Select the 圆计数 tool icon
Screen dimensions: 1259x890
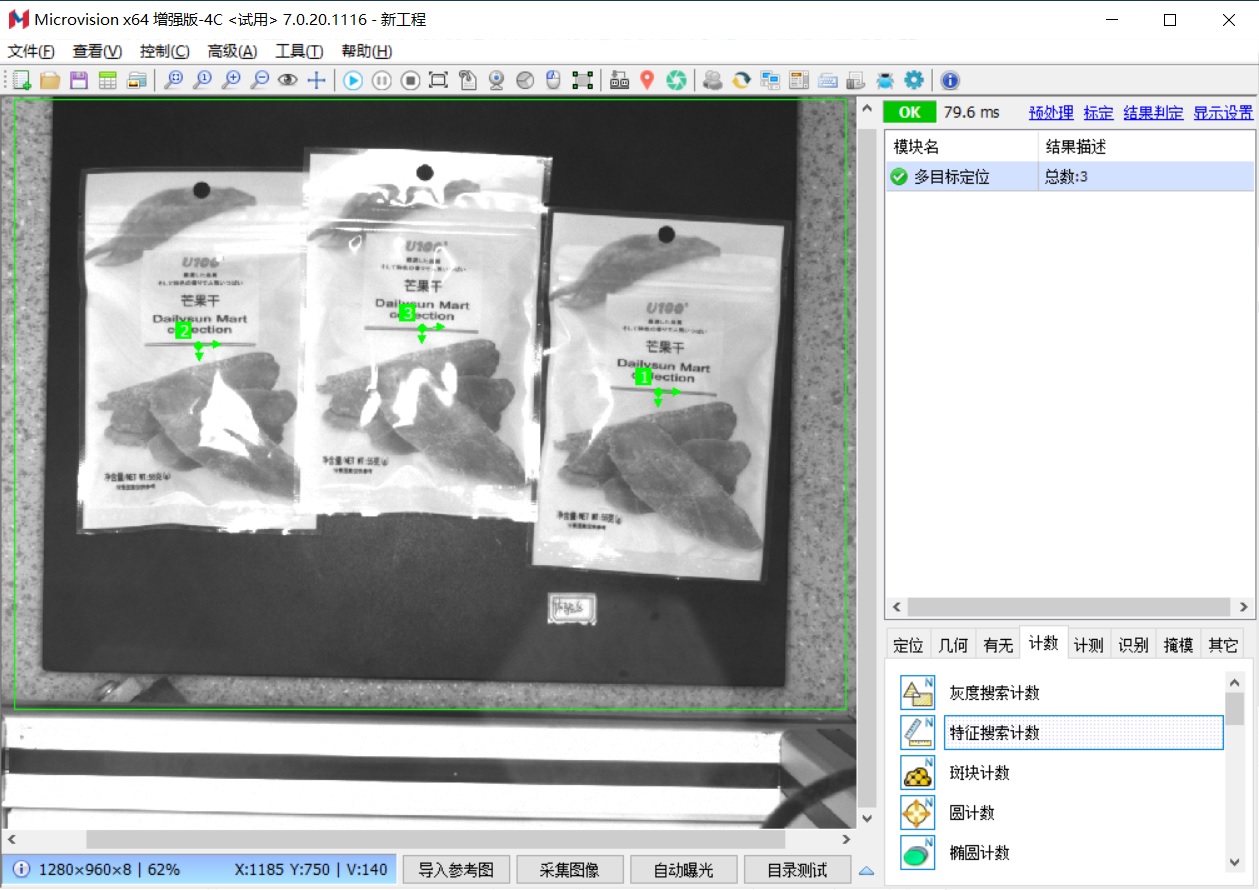pos(918,812)
